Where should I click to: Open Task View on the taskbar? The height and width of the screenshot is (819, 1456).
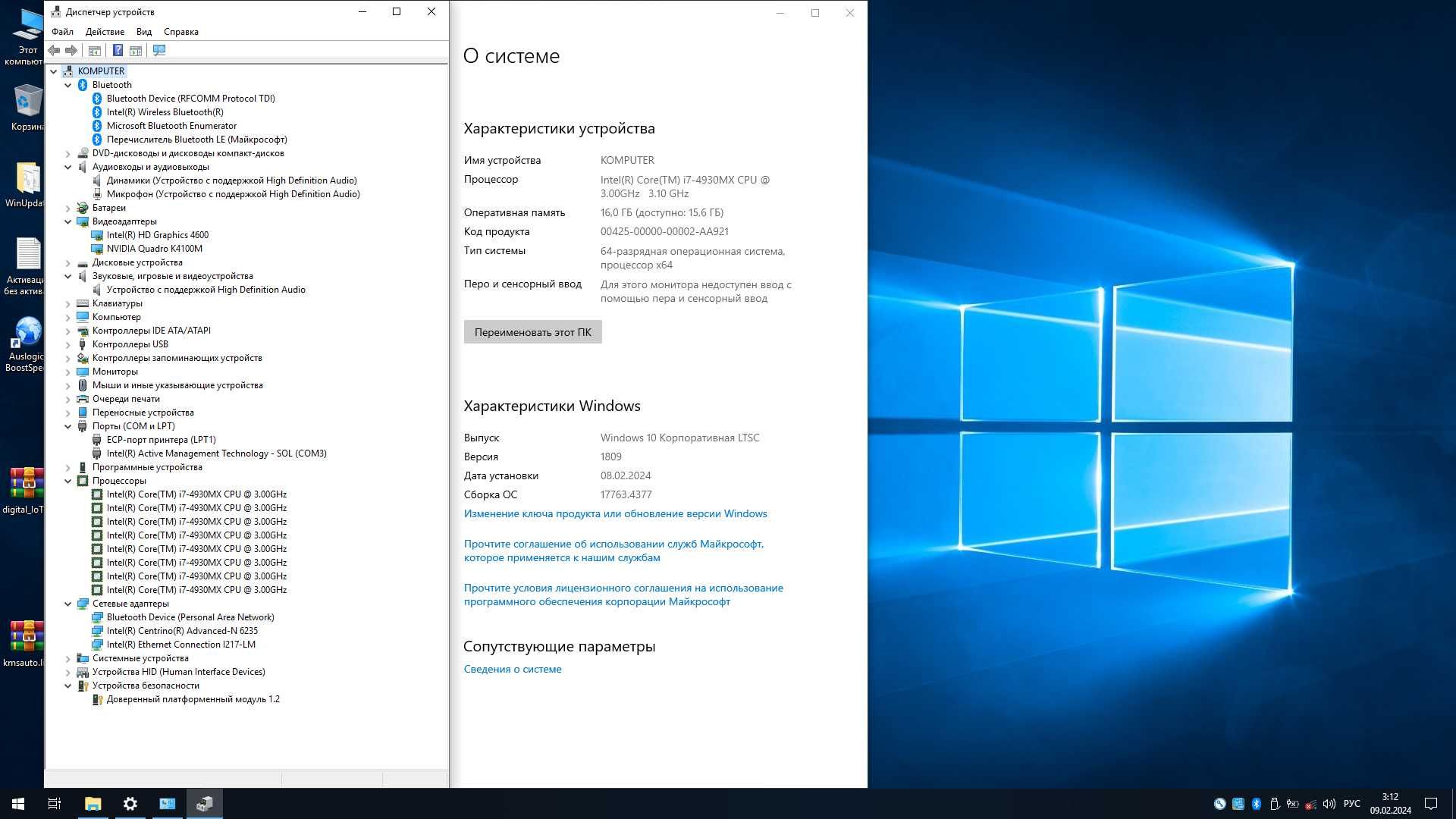(55, 803)
